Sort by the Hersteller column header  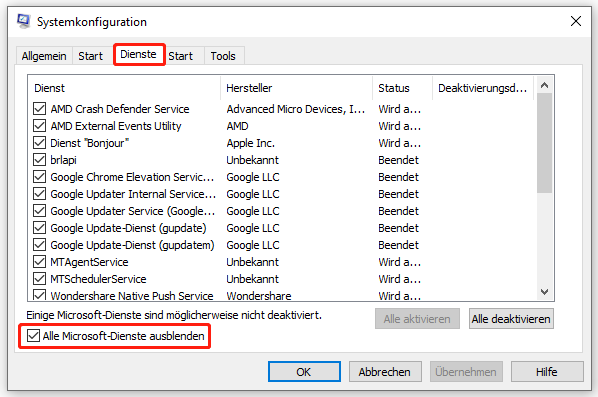coord(296,88)
